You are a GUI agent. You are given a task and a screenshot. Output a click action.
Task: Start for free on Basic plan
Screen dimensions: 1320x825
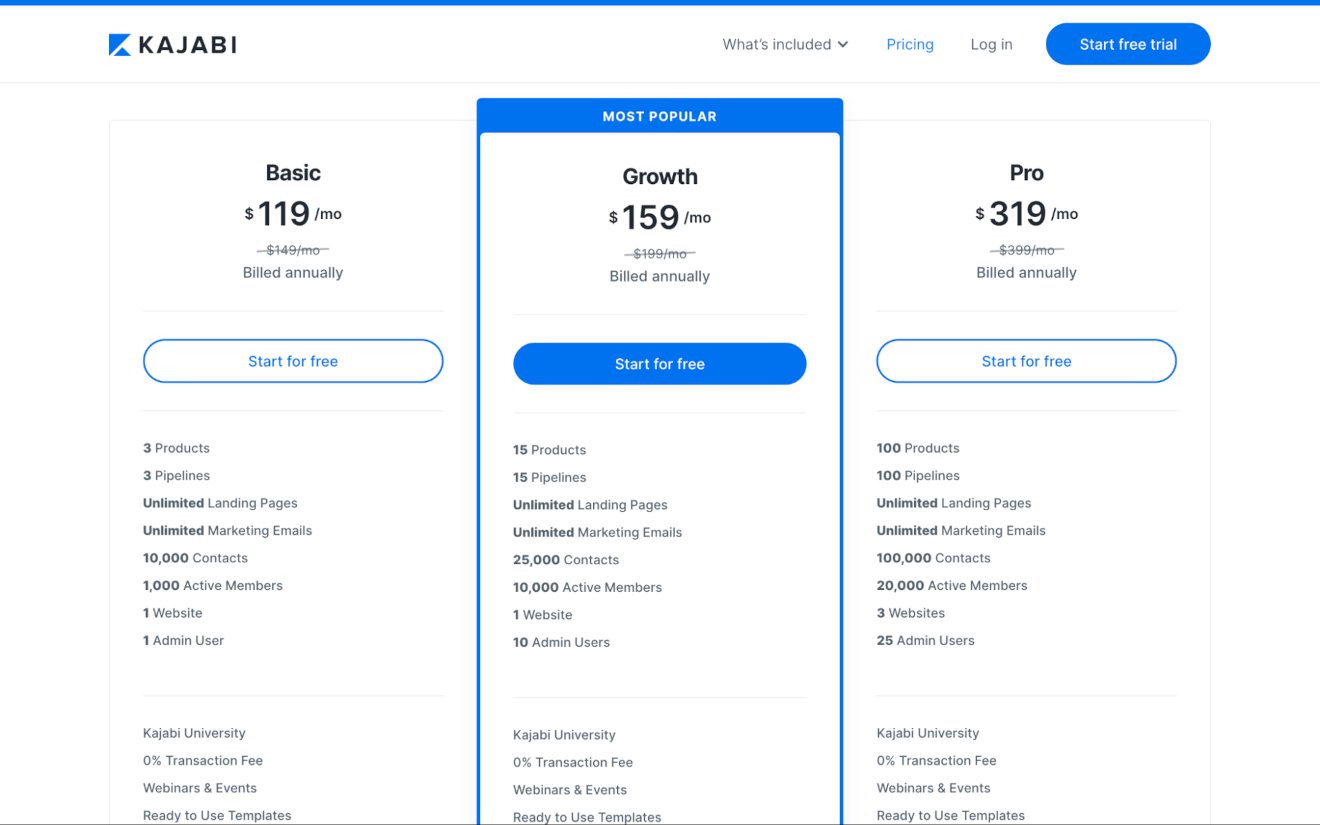[x=293, y=361]
